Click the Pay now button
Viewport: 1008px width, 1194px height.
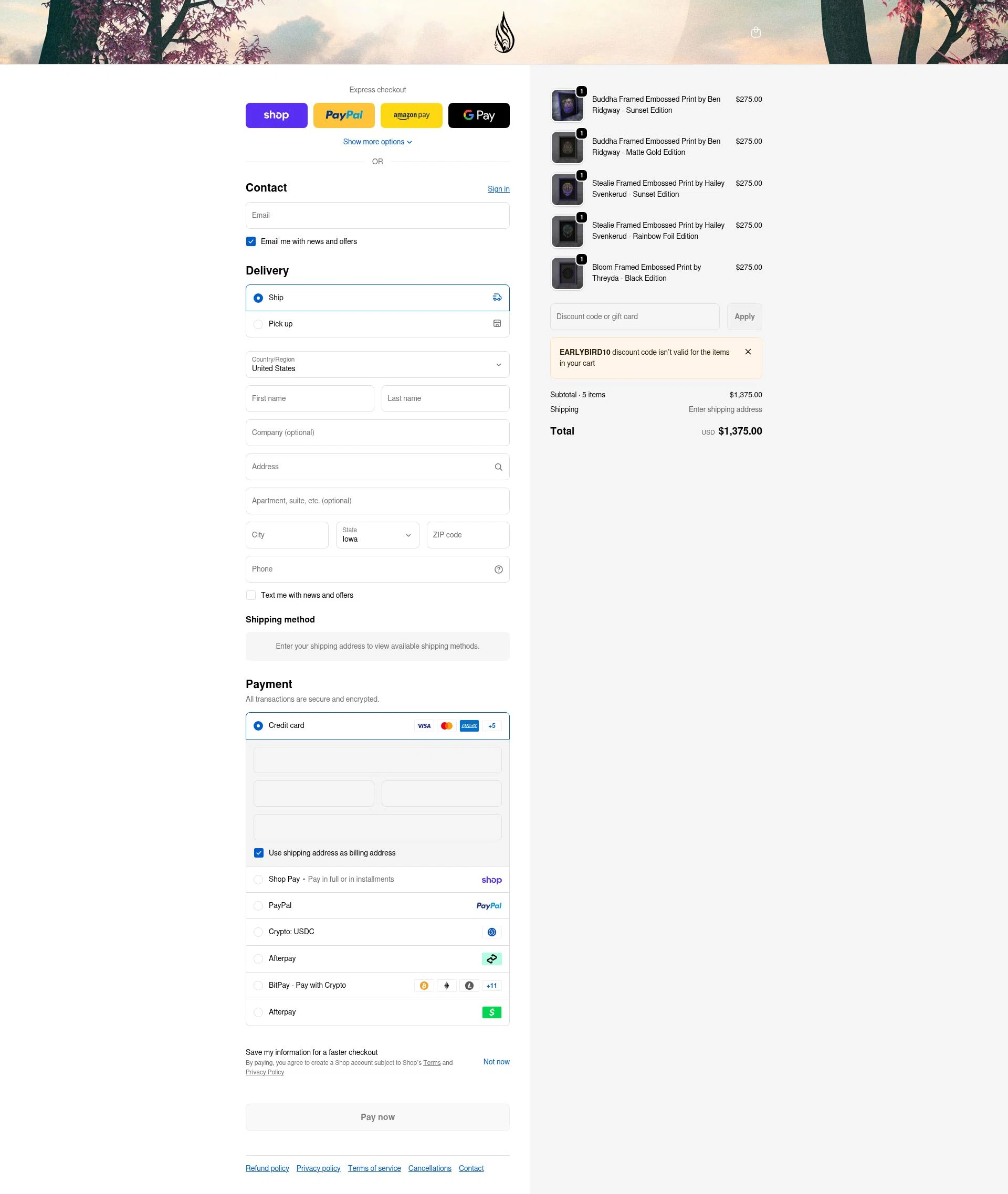pyautogui.click(x=377, y=1117)
